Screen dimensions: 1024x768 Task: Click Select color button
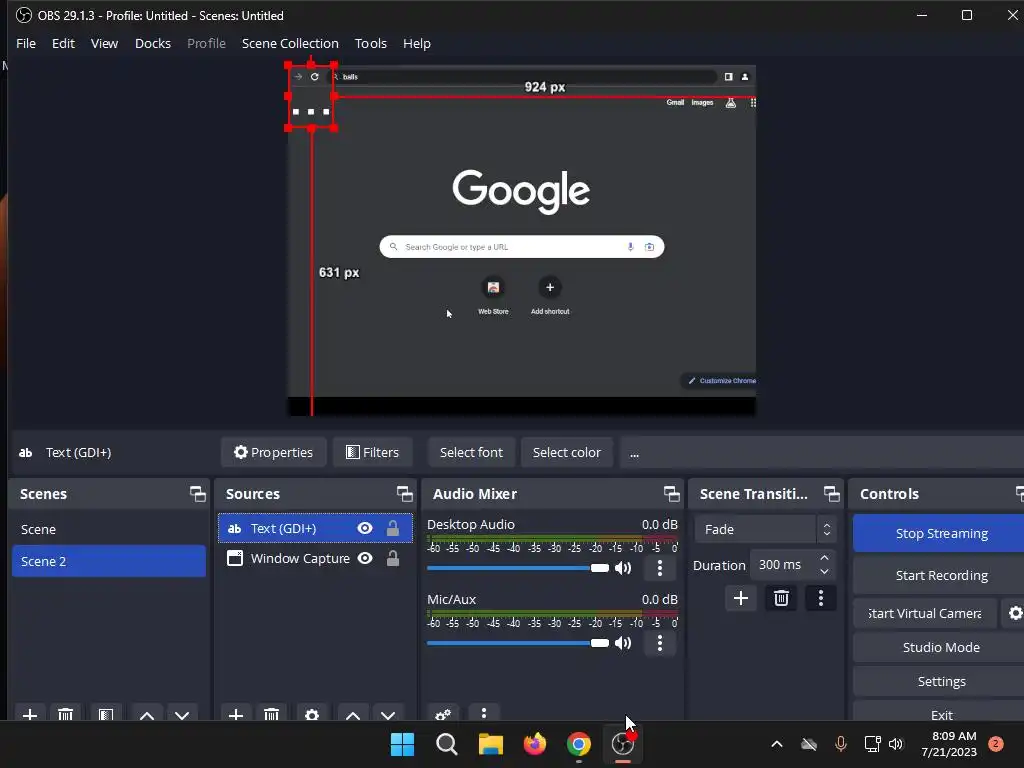pyautogui.click(x=566, y=453)
